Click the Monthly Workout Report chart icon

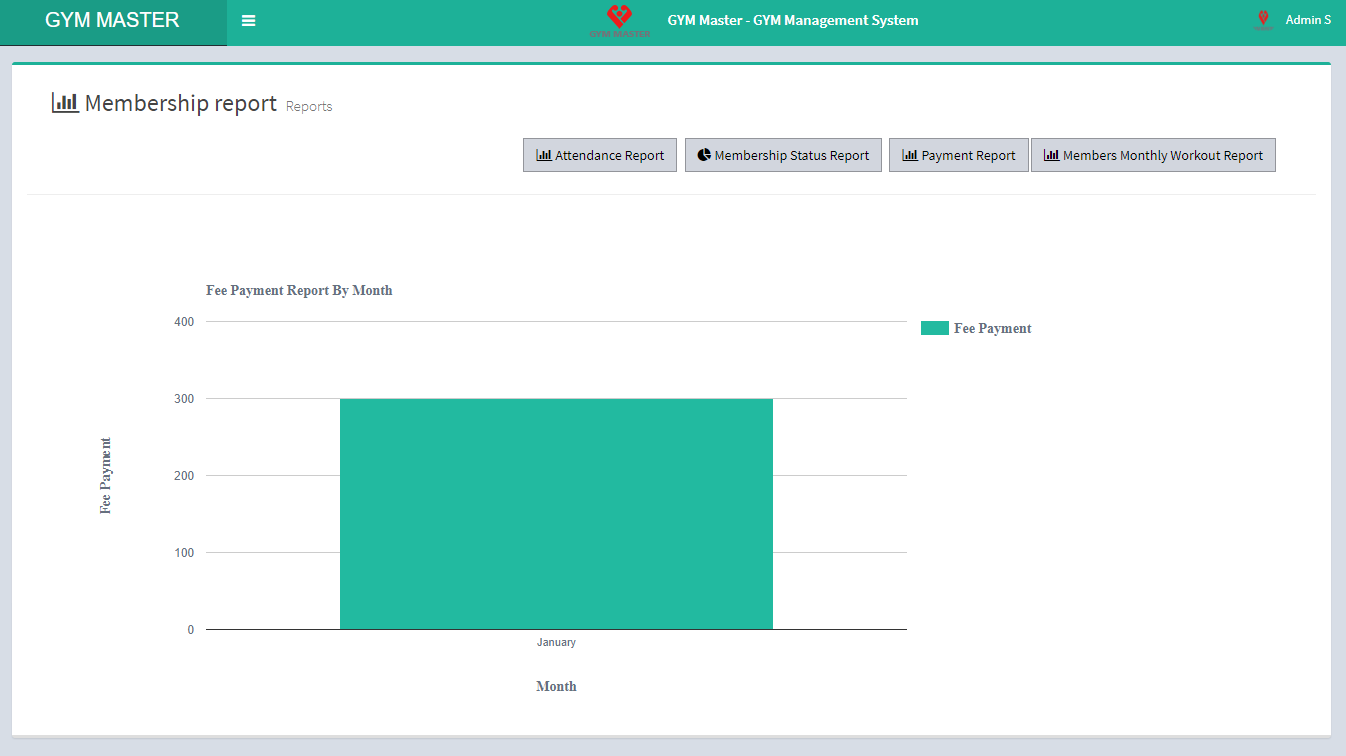[1051, 155]
